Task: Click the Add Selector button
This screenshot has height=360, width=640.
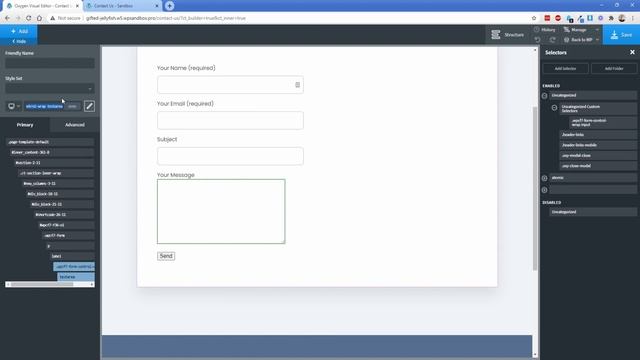Action: tap(565, 69)
